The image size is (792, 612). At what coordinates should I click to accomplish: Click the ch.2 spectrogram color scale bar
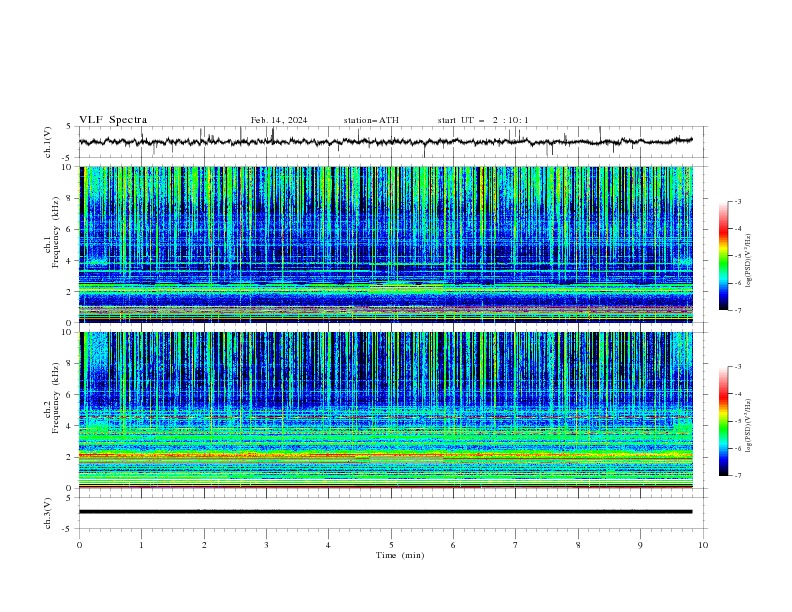pyautogui.click(x=723, y=421)
